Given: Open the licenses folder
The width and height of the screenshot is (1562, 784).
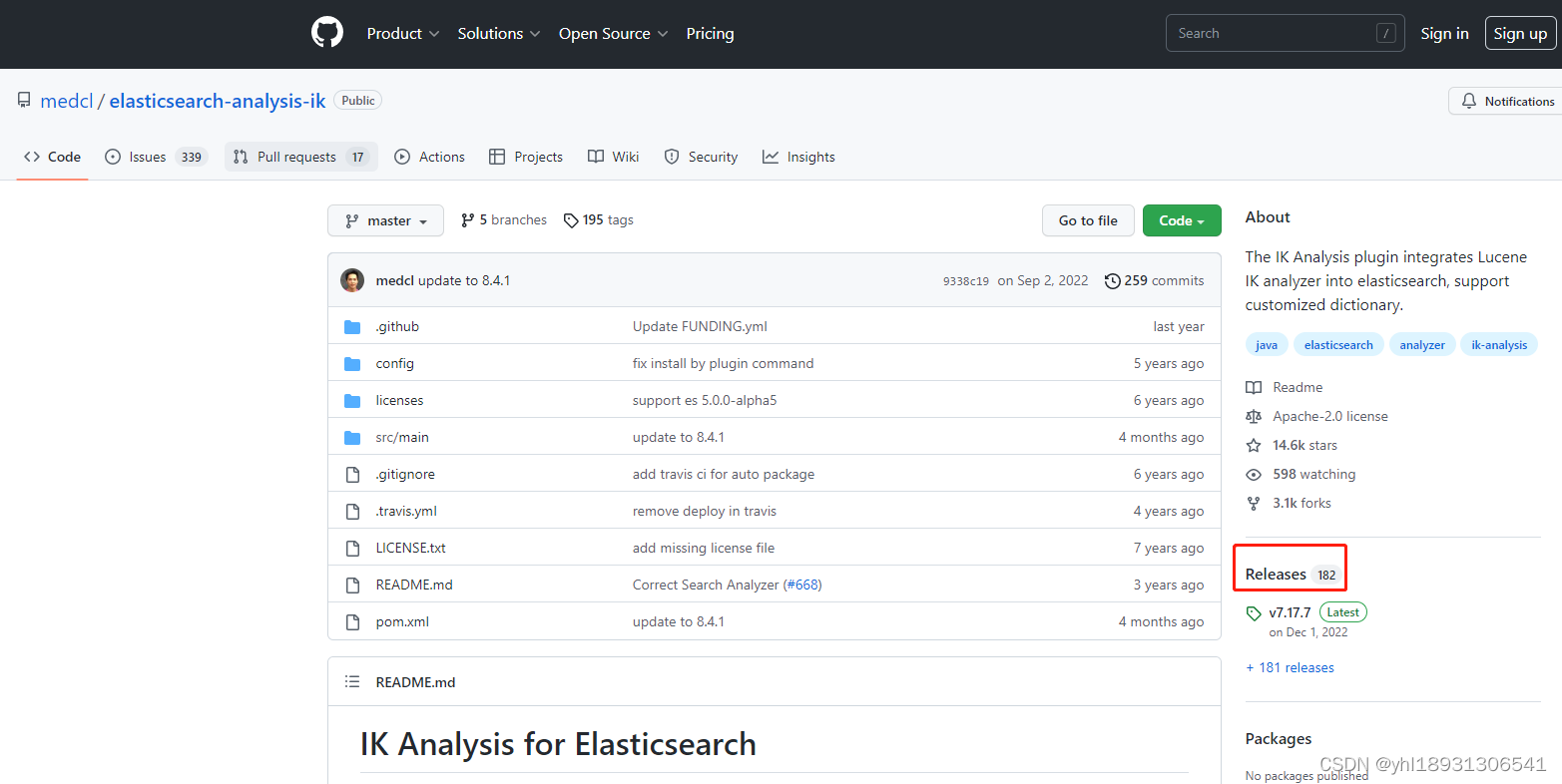Looking at the screenshot, I should click(399, 400).
